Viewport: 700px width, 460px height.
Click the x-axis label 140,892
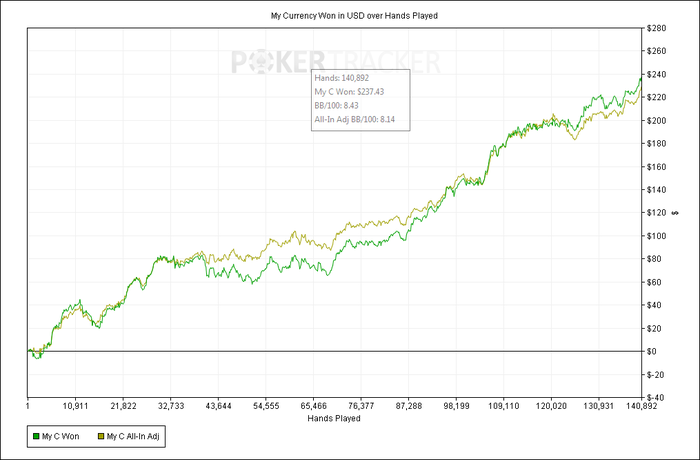tap(642, 406)
